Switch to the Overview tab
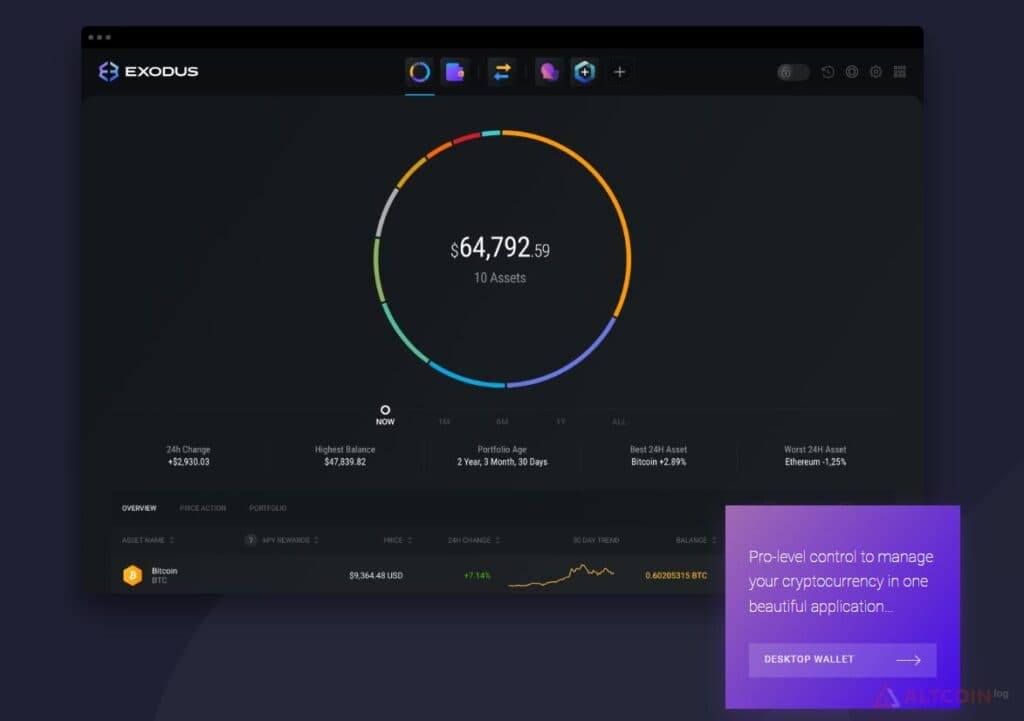The height and width of the screenshot is (721, 1024). 139,508
